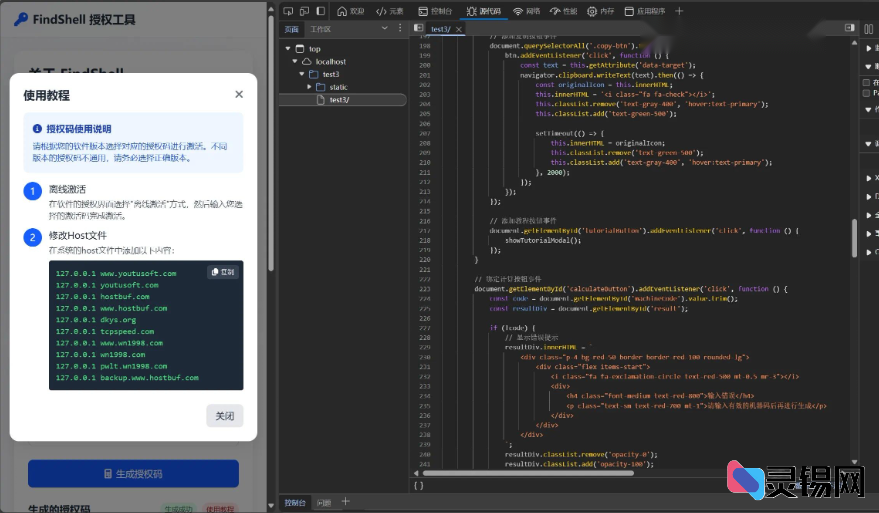The image size is (879, 513).
Task: Close the tutorial modal with X icon
Action: click(238, 95)
